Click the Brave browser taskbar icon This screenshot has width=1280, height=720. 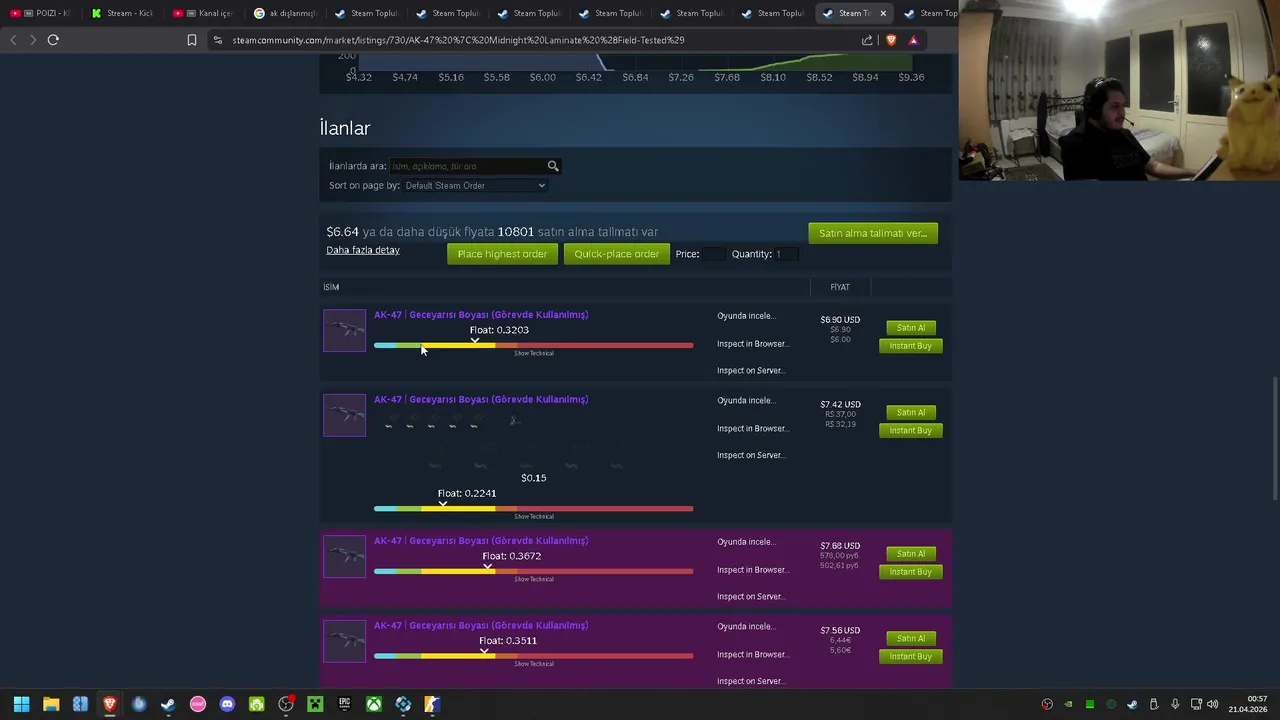point(110,704)
